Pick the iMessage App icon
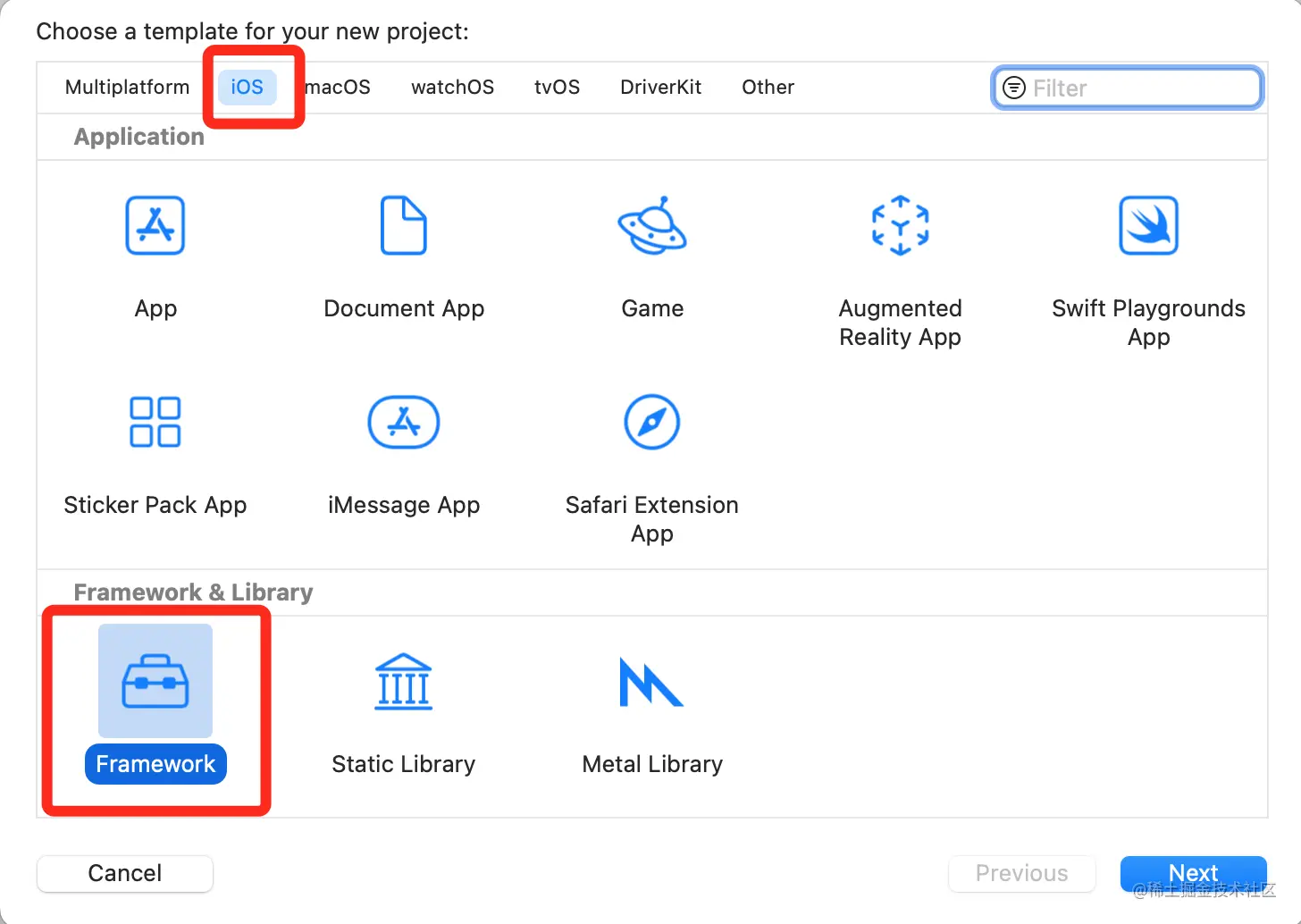 404,422
